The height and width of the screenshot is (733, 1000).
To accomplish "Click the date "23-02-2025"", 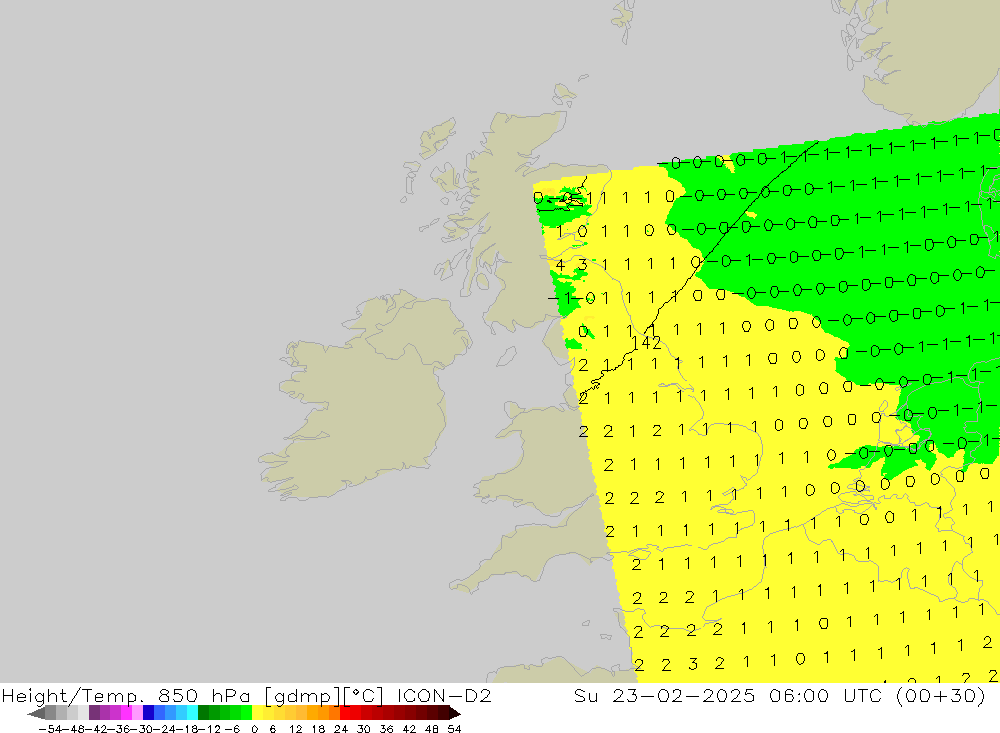I will 684,696.
